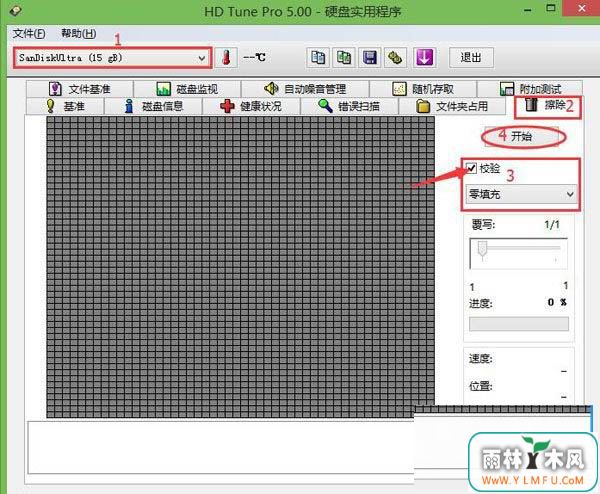Click the thermometer temperature icon

[x=226, y=58]
